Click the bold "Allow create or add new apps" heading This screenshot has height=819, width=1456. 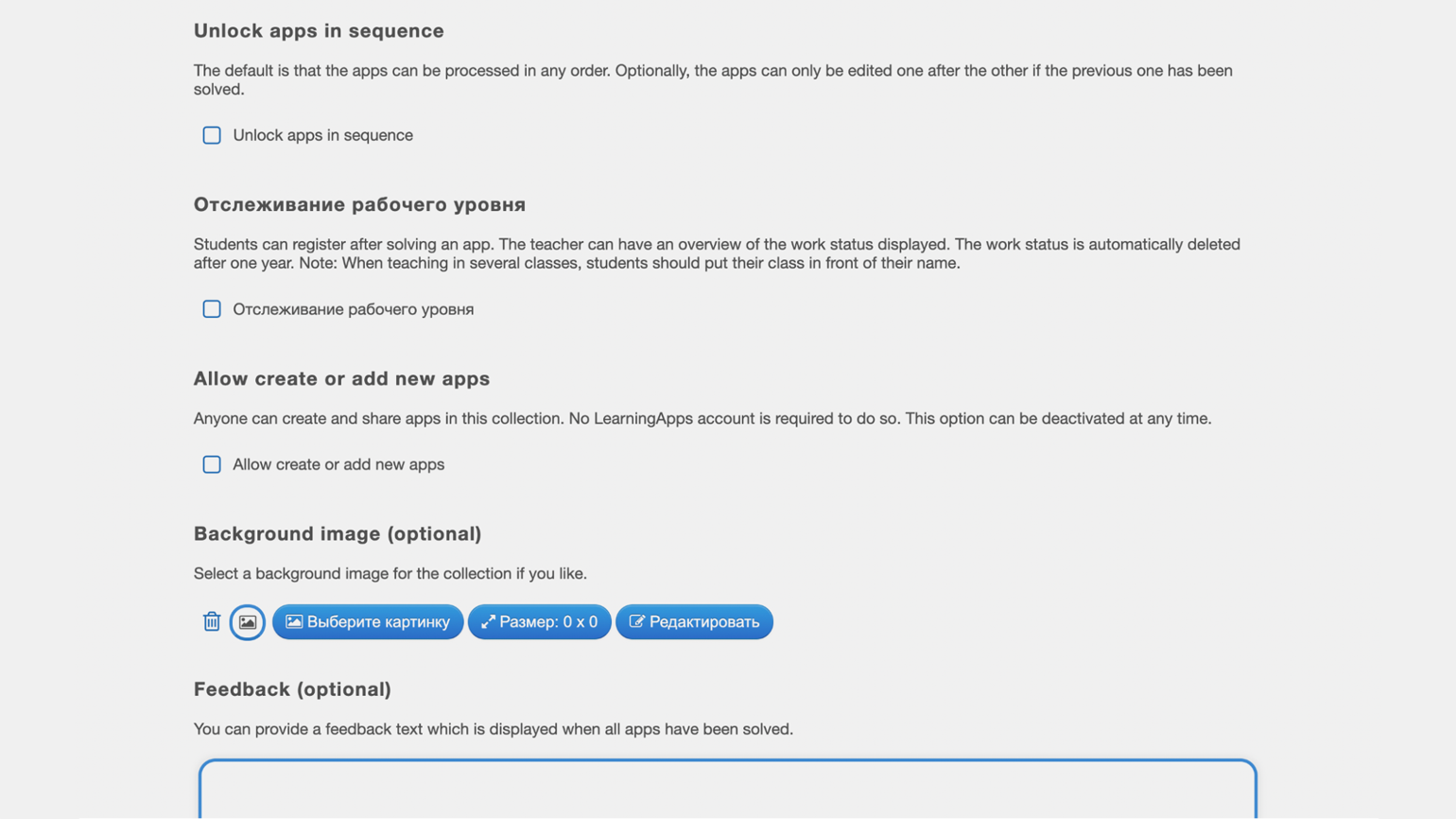click(x=341, y=378)
